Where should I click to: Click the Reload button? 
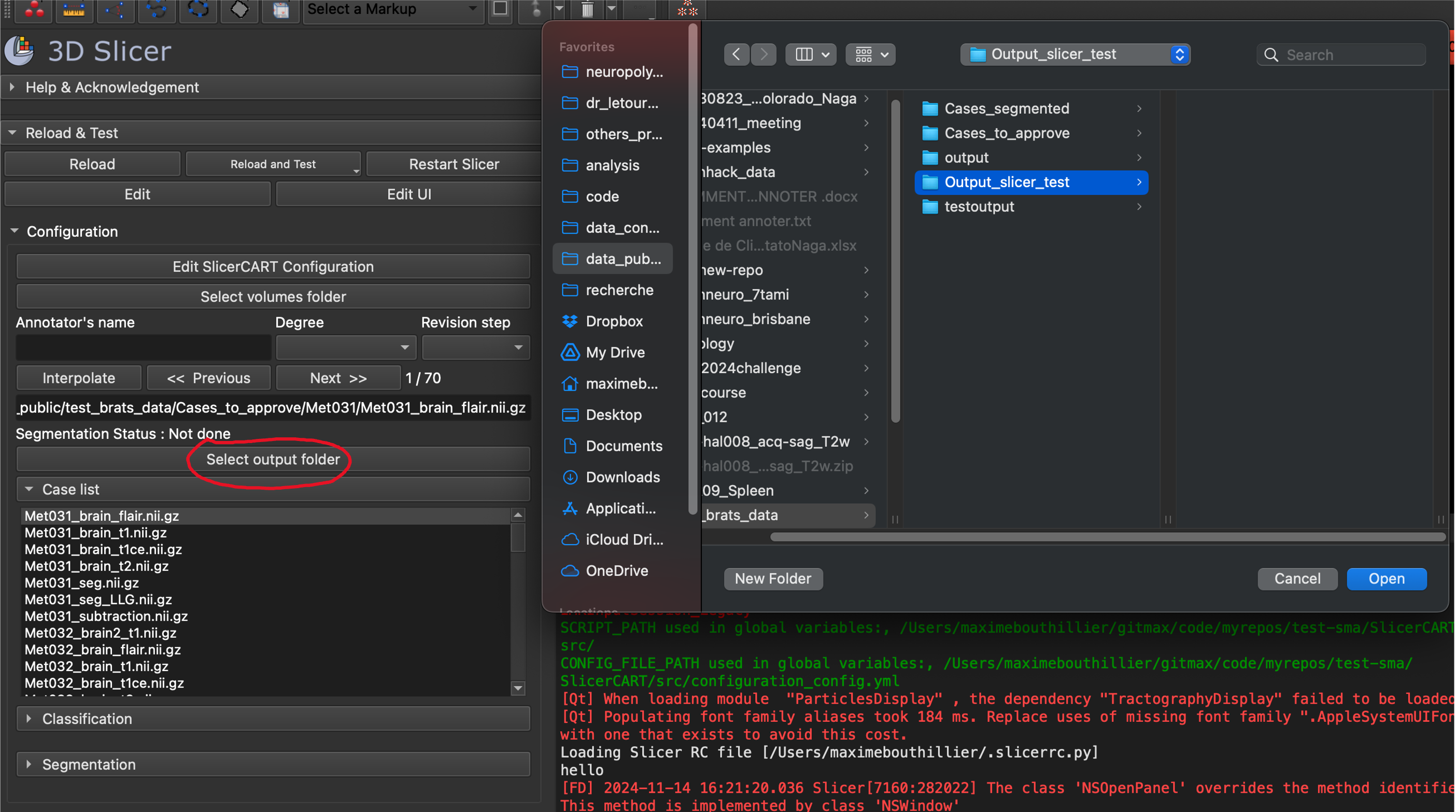coord(92,164)
